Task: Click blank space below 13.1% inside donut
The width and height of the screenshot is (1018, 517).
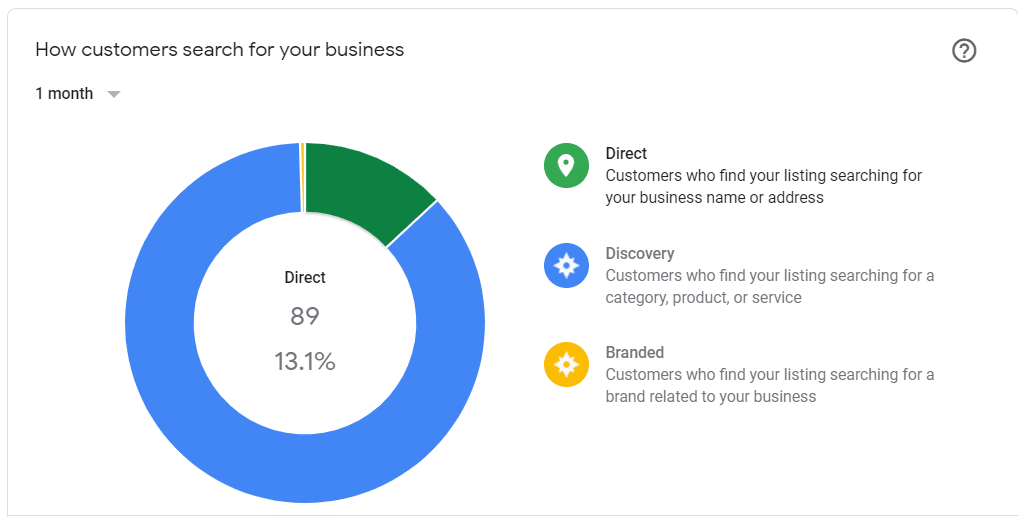Action: [x=304, y=405]
